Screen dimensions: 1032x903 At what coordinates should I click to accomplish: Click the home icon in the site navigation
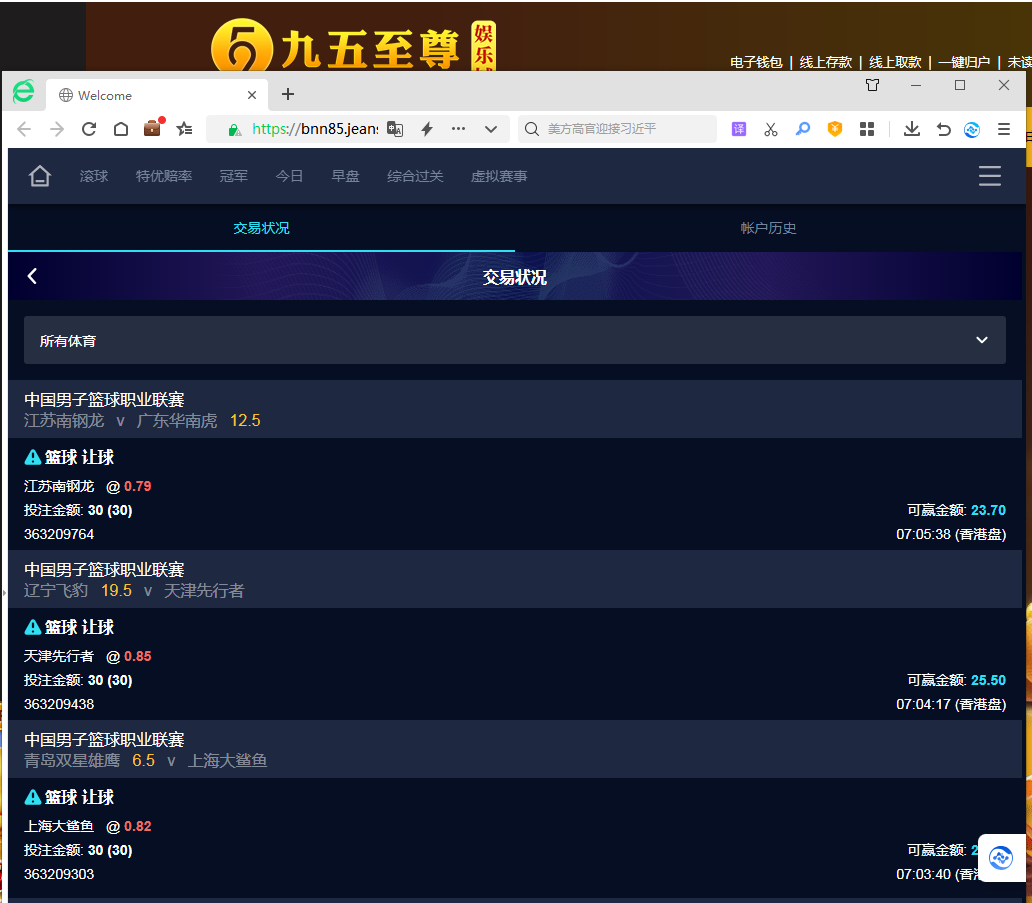(x=40, y=177)
